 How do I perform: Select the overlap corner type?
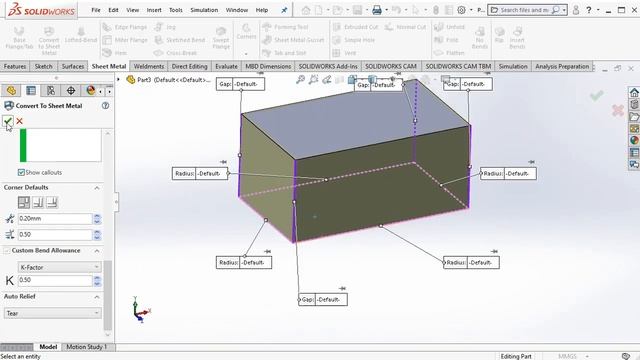coord(38,202)
